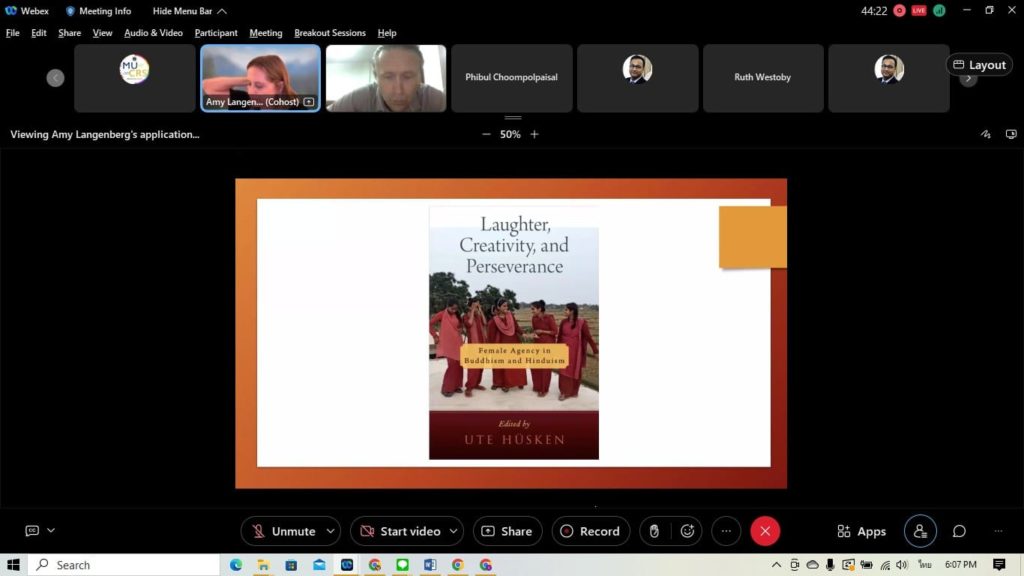Expand audio options next to Unmute
Screen dimensions: 1024x576
[330, 531]
